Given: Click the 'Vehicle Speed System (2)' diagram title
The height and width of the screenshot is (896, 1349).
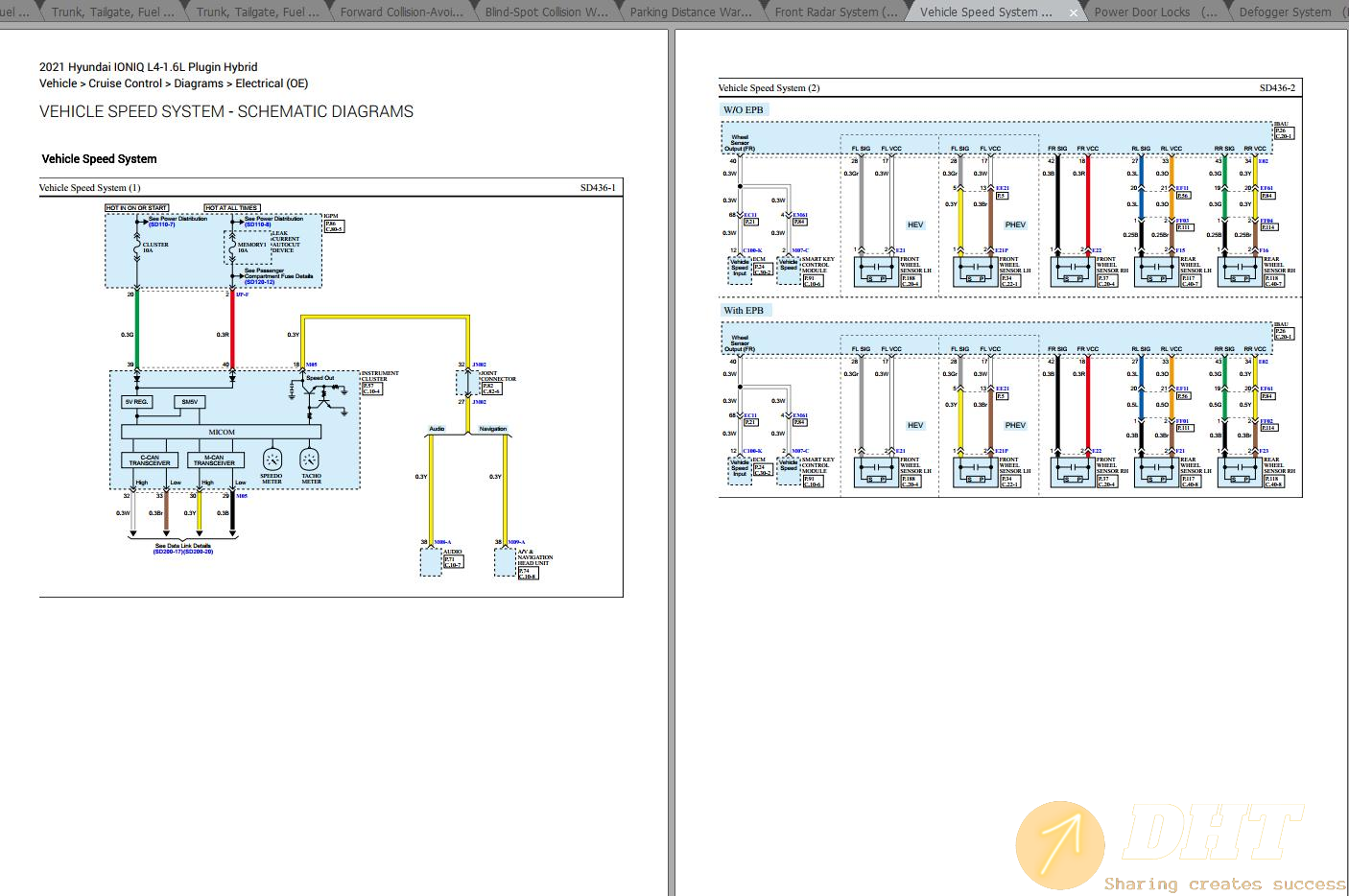Looking at the screenshot, I should coord(769,88).
